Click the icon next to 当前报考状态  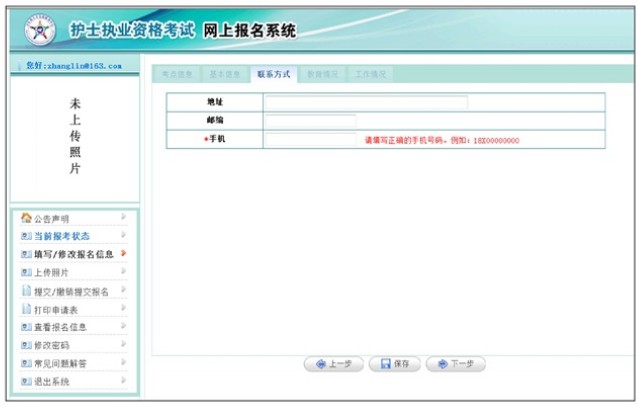tap(26, 236)
